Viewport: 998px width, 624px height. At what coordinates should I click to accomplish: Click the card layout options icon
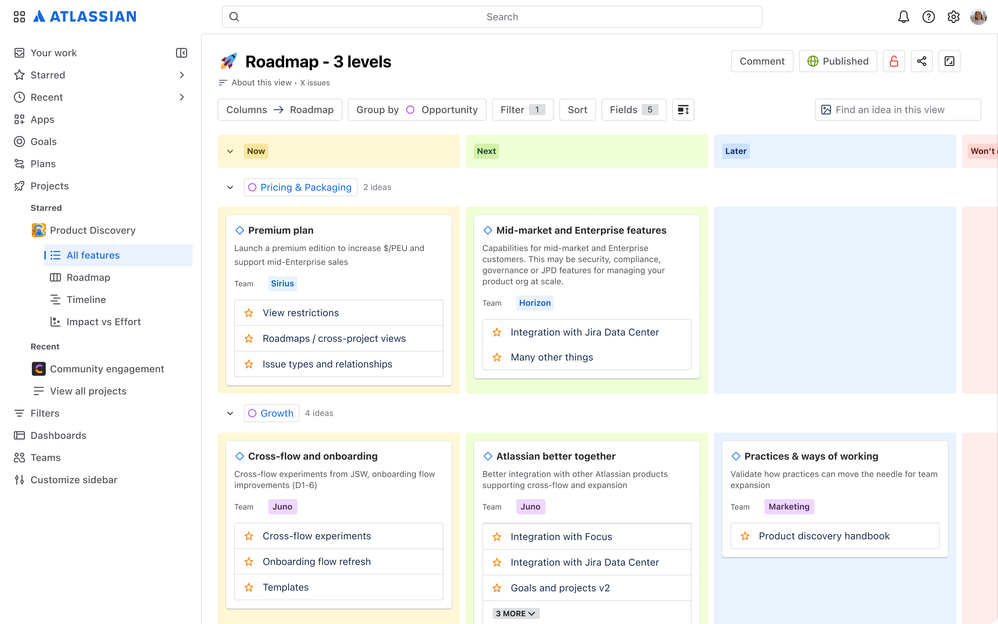tap(683, 110)
